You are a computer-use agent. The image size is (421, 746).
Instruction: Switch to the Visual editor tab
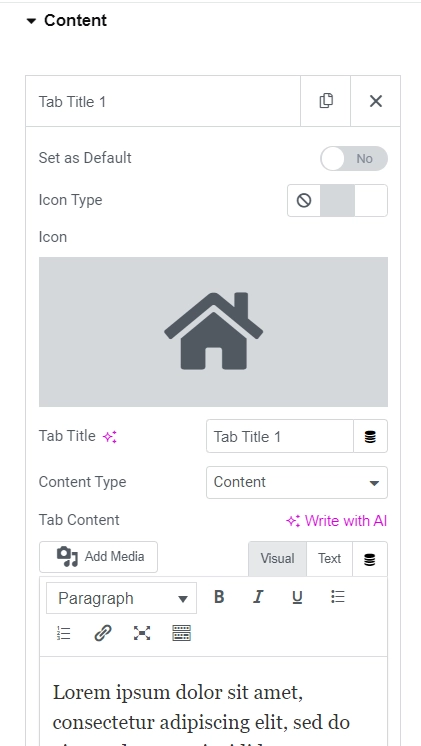click(277, 559)
